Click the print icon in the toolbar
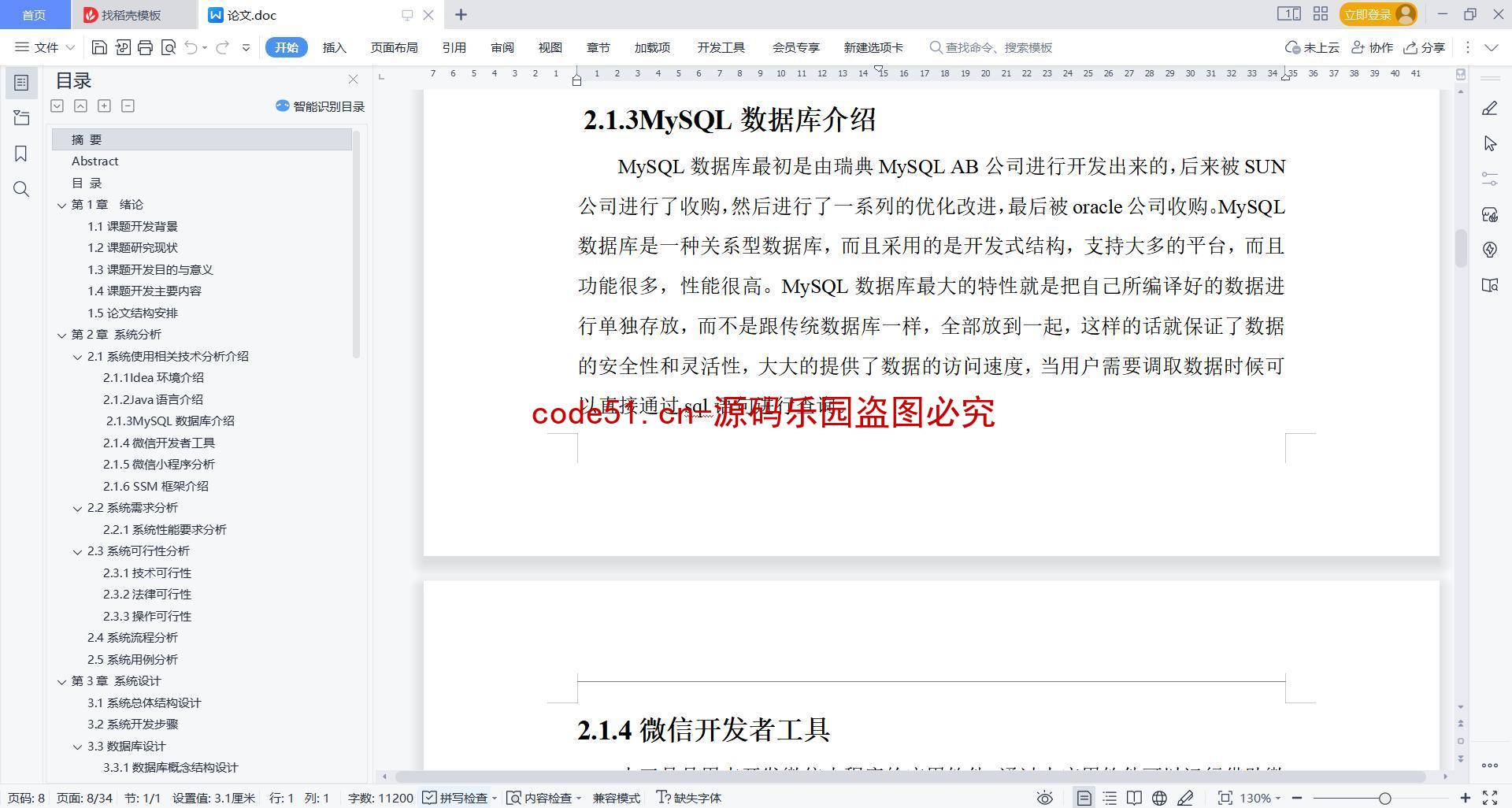Image resolution: width=1512 pixels, height=808 pixels. 145,47
